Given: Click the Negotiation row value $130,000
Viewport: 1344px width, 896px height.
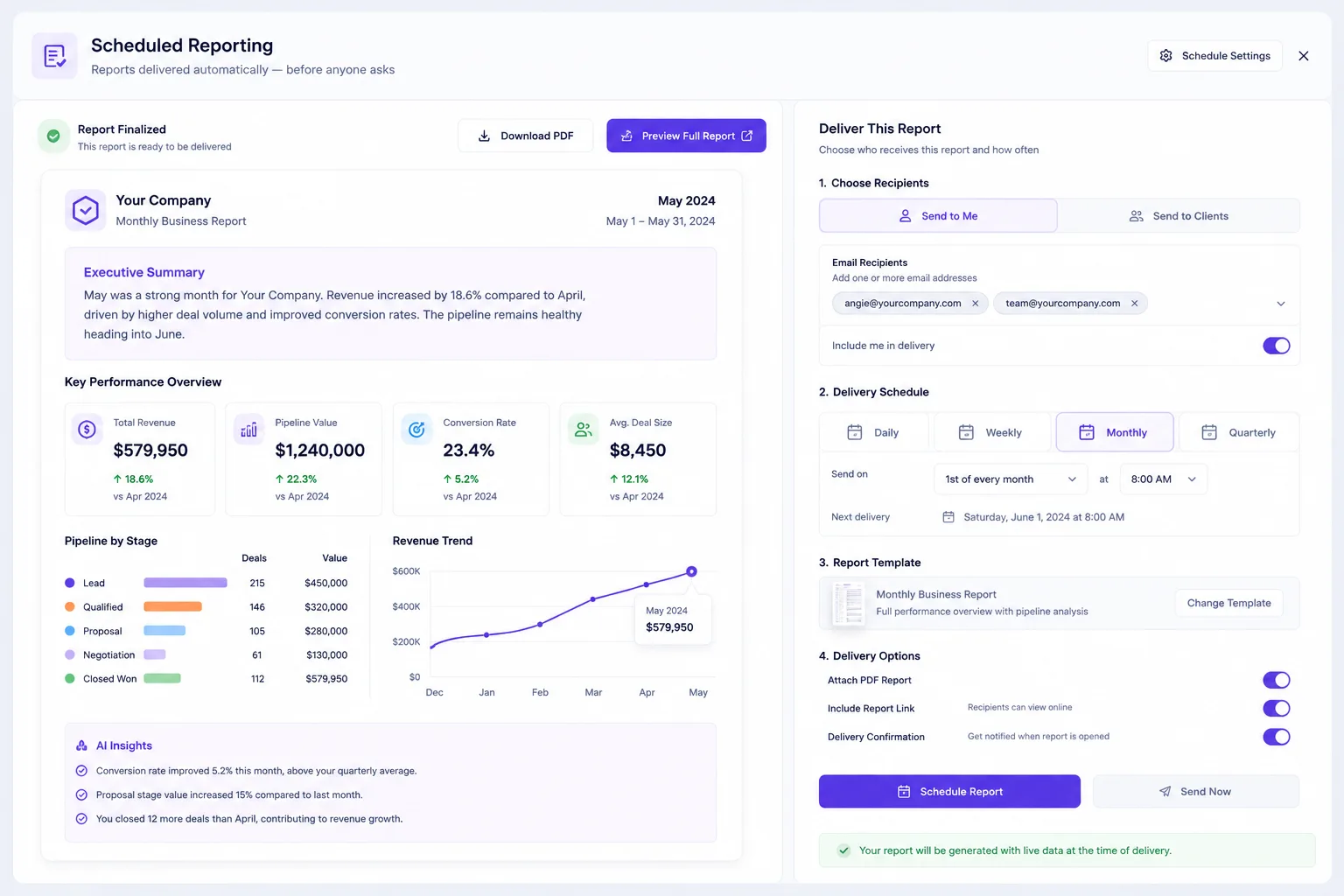Looking at the screenshot, I should (326, 654).
